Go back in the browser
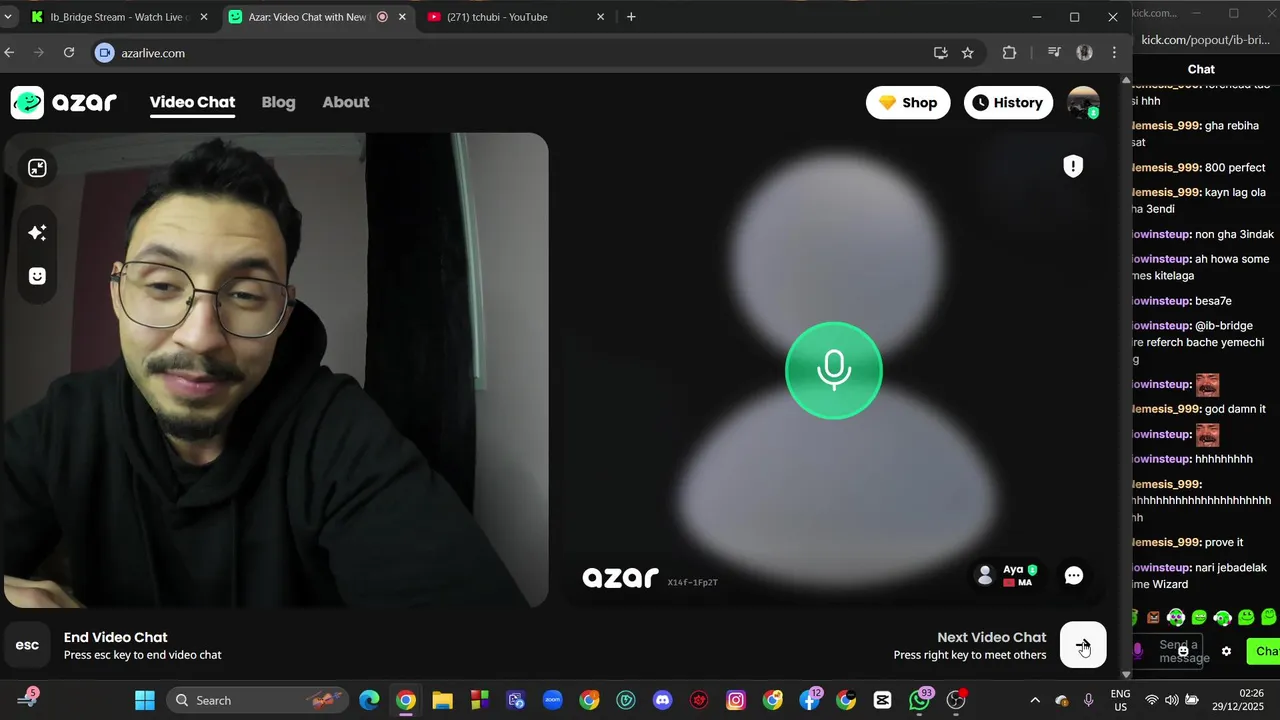Image resolution: width=1280 pixels, height=720 pixels. tap(9, 53)
